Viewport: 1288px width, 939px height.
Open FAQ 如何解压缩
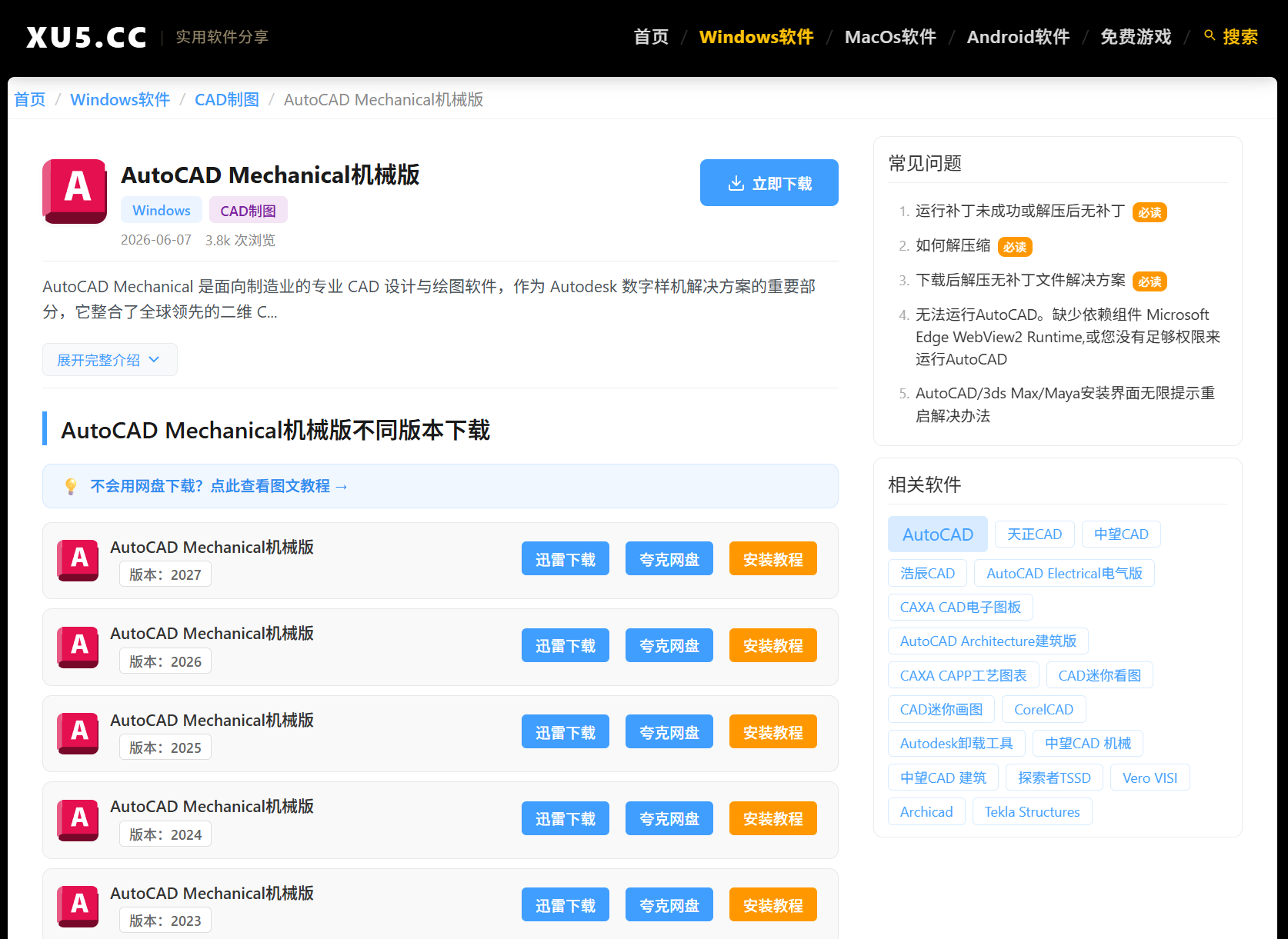coord(953,245)
